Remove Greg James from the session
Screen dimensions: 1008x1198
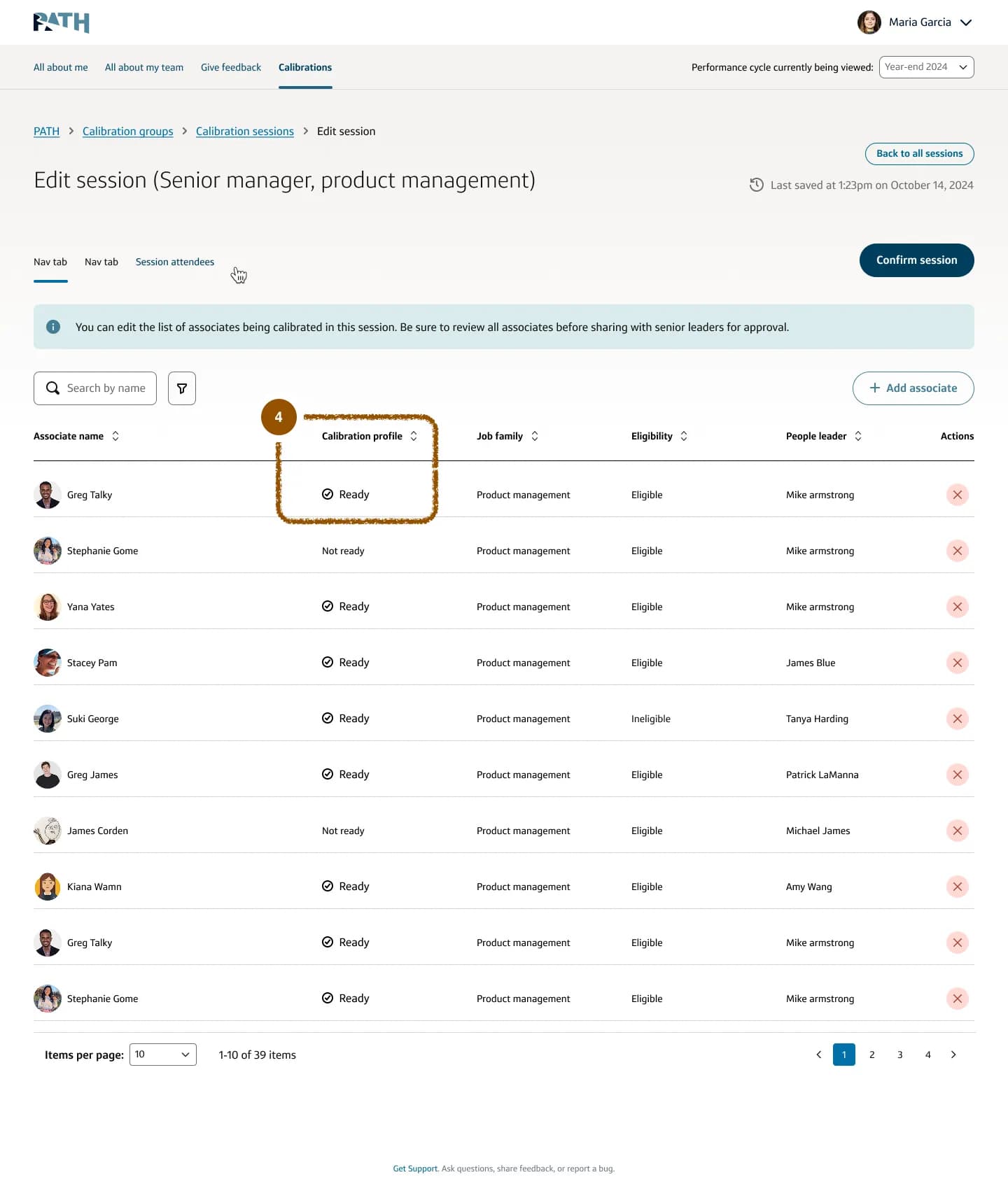[x=957, y=775]
